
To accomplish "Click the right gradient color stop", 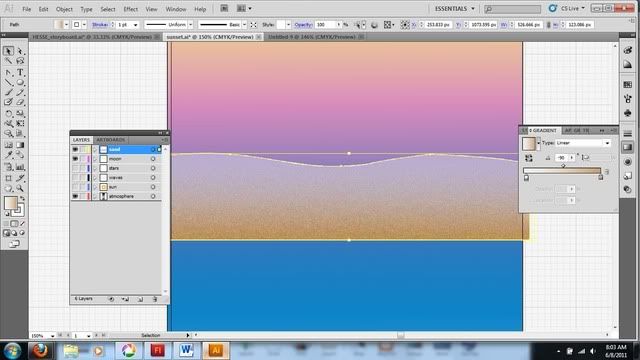I will click(x=600, y=177).
